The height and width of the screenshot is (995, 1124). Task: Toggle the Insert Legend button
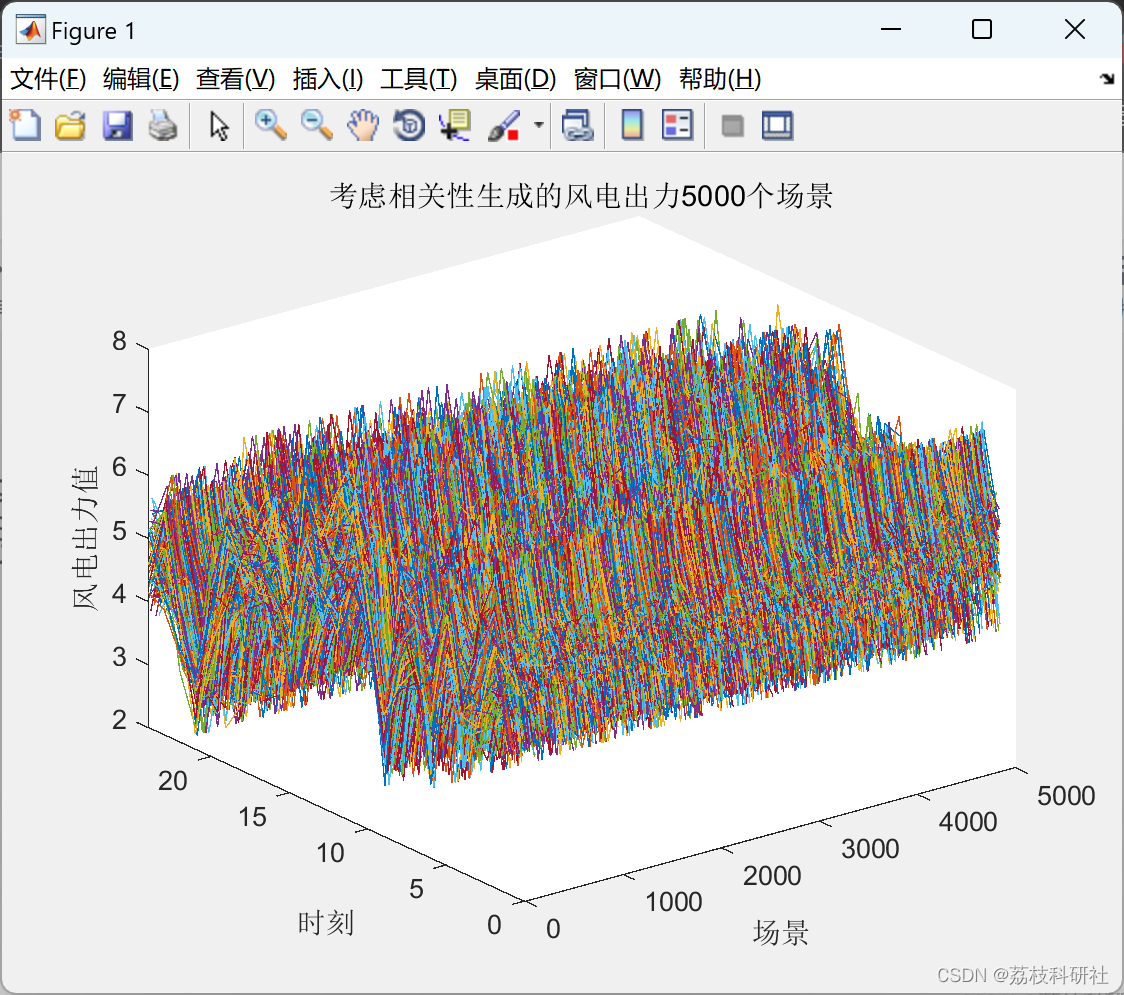point(677,125)
